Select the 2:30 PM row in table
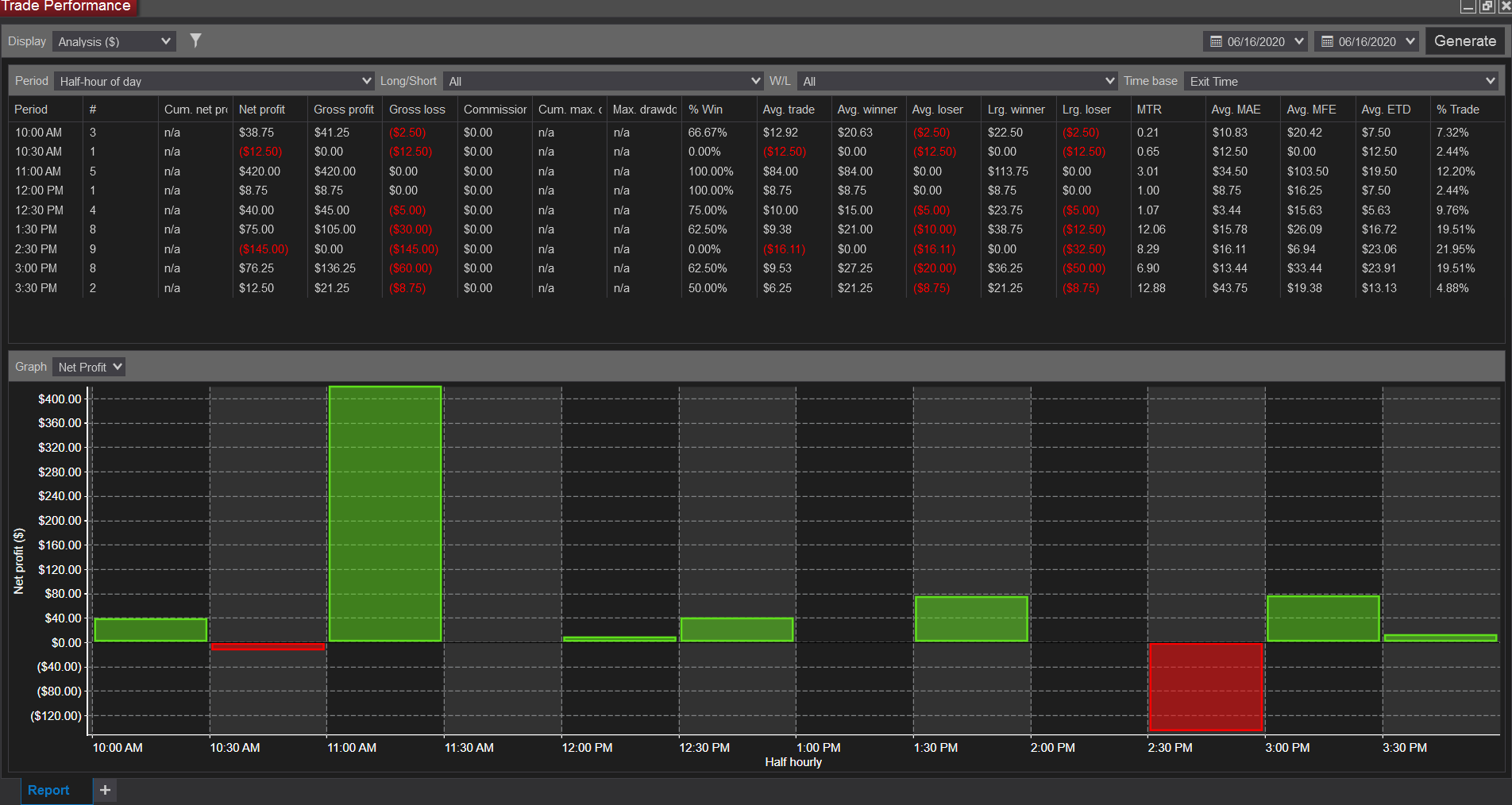Screen dimensions: 1512x805 [756, 249]
